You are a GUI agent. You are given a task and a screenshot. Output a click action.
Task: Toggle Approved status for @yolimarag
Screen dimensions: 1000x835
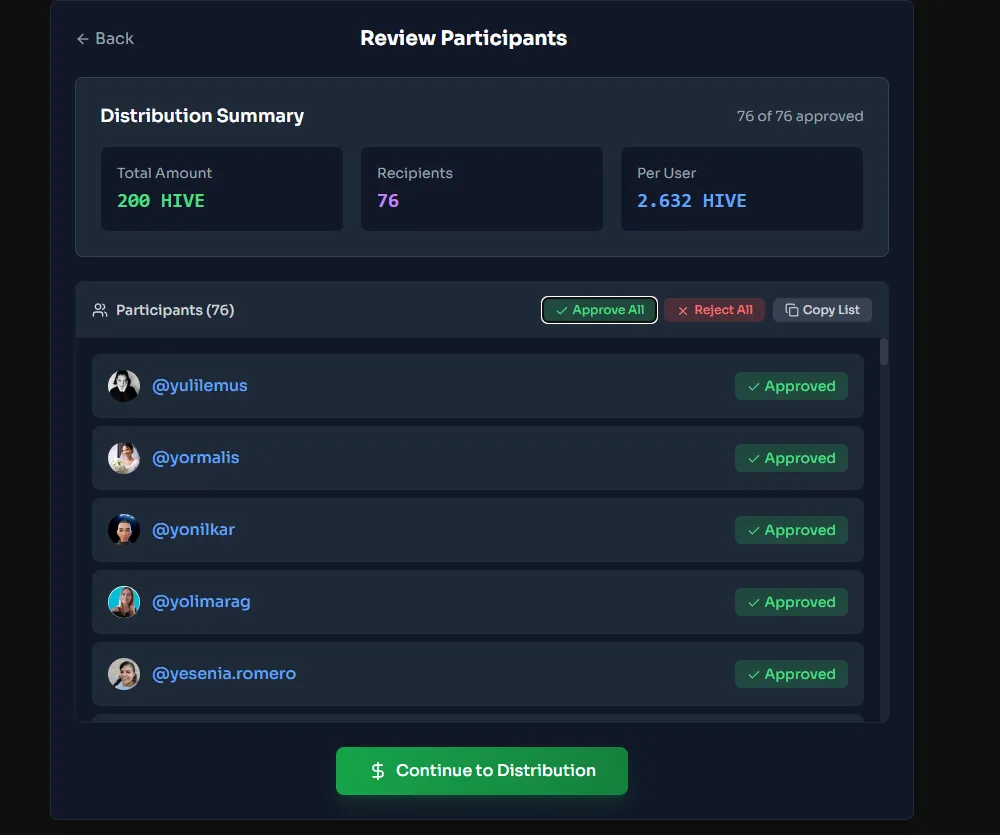coord(791,602)
